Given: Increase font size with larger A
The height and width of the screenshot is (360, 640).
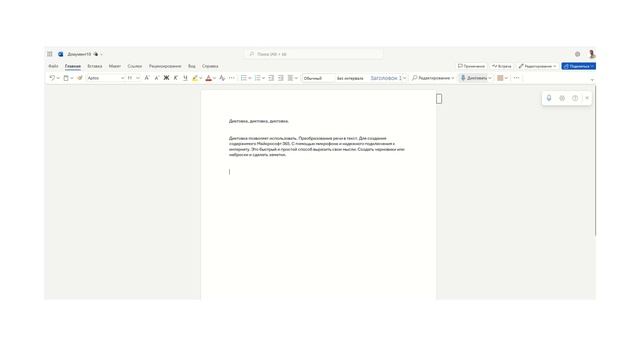Looking at the screenshot, I should click(x=147, y=78).
